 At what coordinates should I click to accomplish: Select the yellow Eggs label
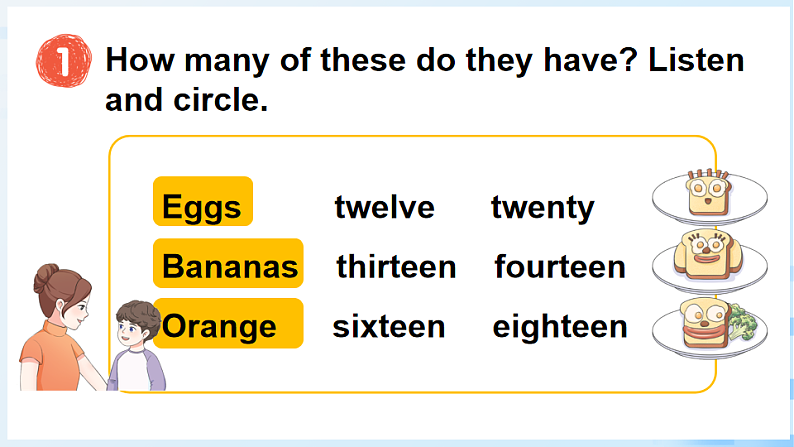coord(203,206)
